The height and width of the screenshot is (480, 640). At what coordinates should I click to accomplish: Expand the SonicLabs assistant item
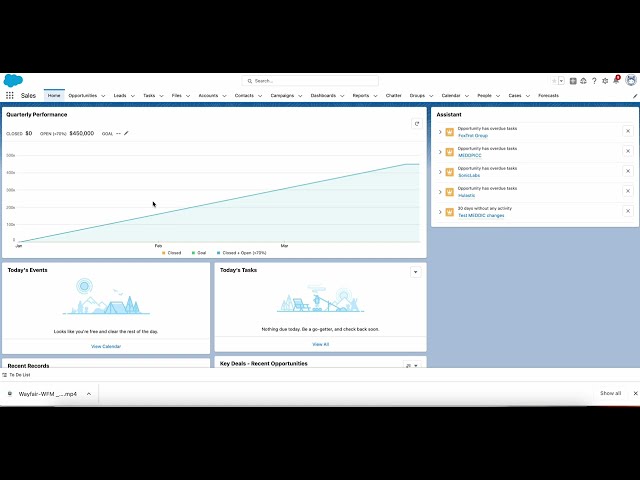pos(440,172)
